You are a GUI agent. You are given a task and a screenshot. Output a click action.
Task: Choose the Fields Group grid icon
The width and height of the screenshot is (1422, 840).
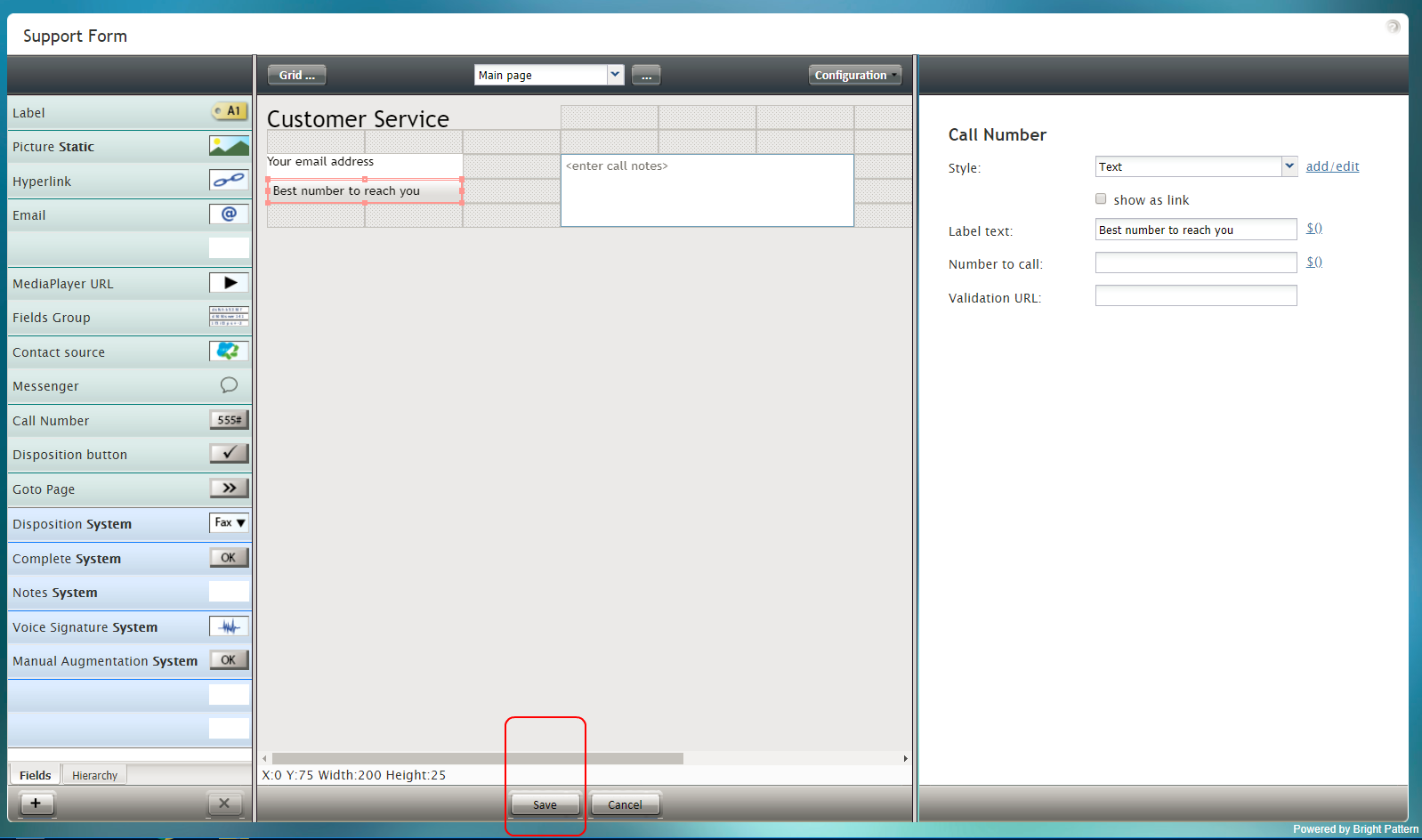pos(229,317)
